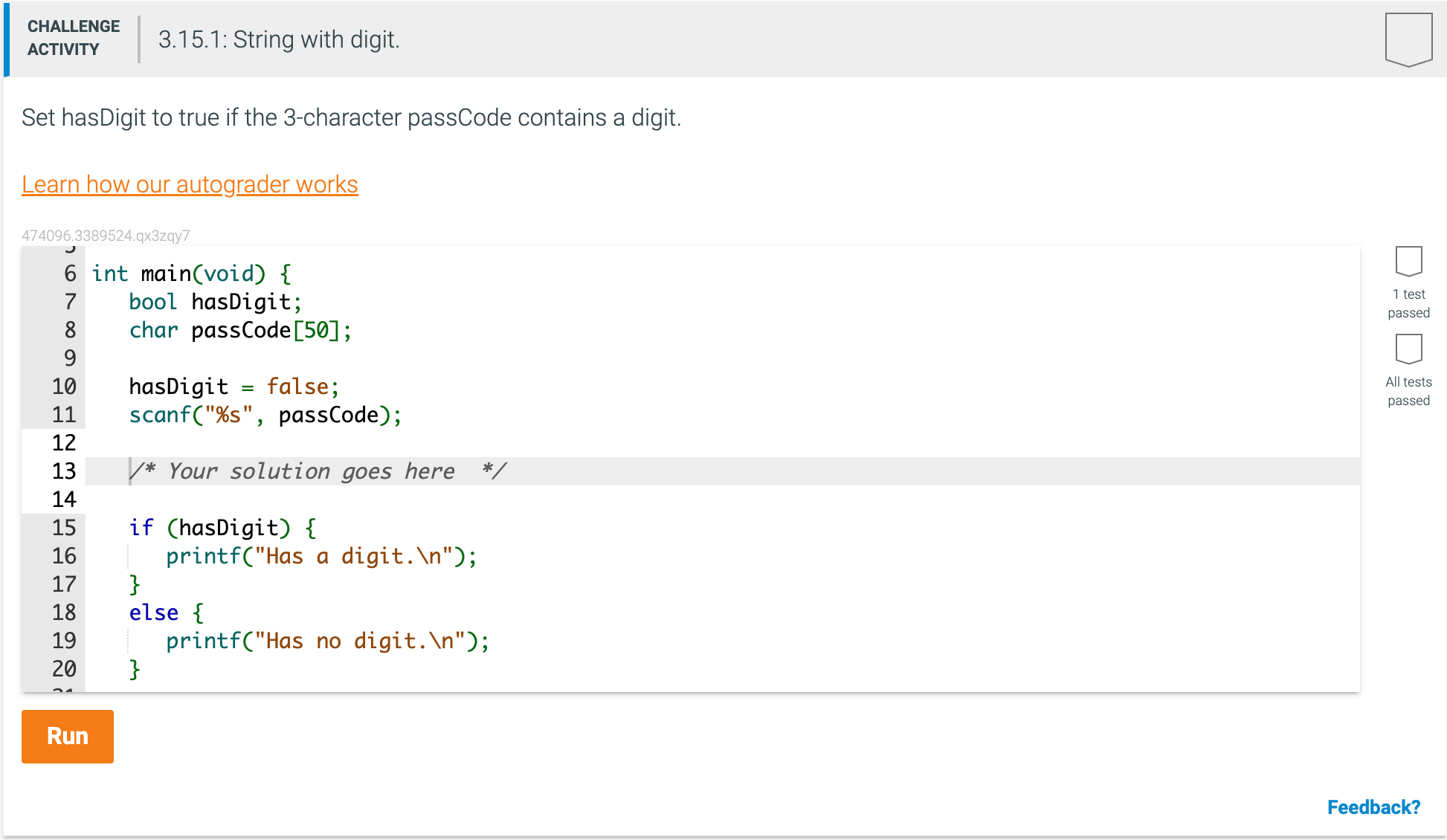
Task: Open "Learn how our autograder works" link
Action: (189, 184)
